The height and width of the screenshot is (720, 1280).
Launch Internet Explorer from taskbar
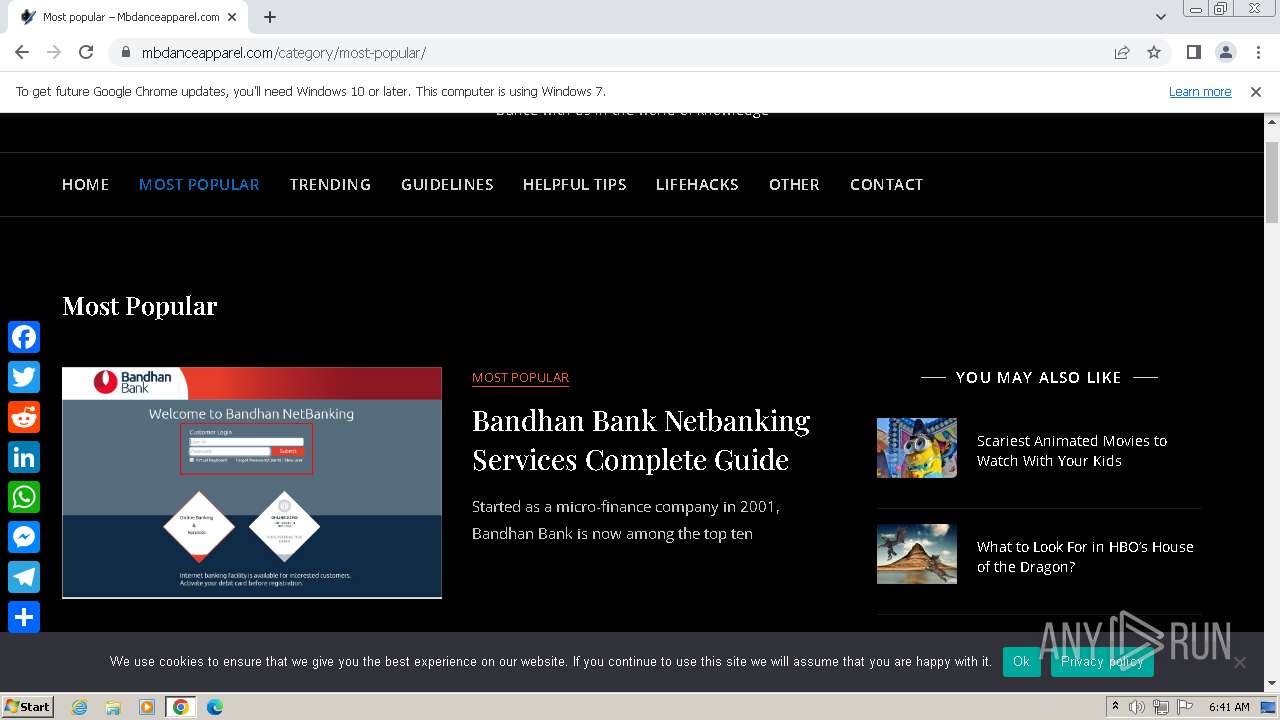tap(79, 707)
